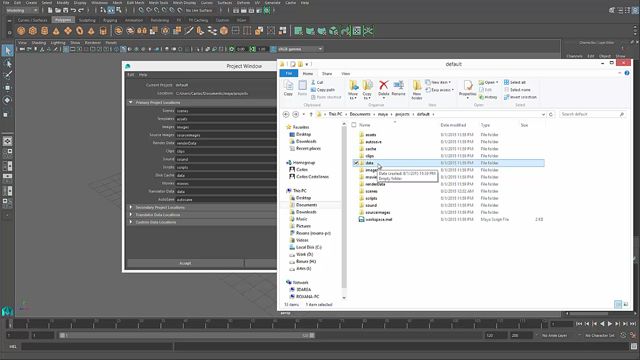Open the Explorer File tab
This screenshot has height=360, width=640.
pos(289,73)
